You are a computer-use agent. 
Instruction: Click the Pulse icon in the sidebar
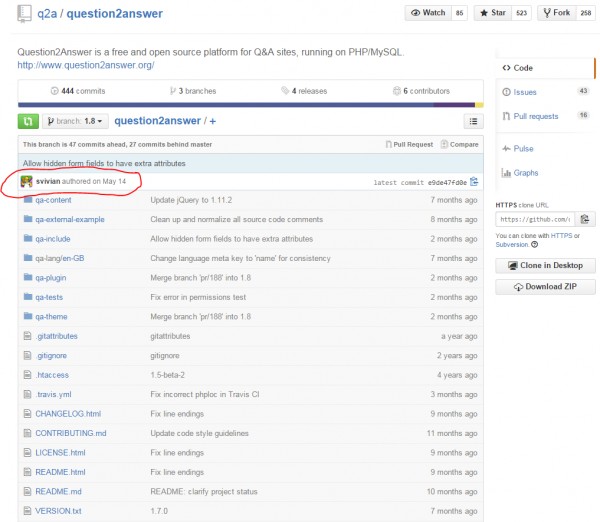pos(505,148)
